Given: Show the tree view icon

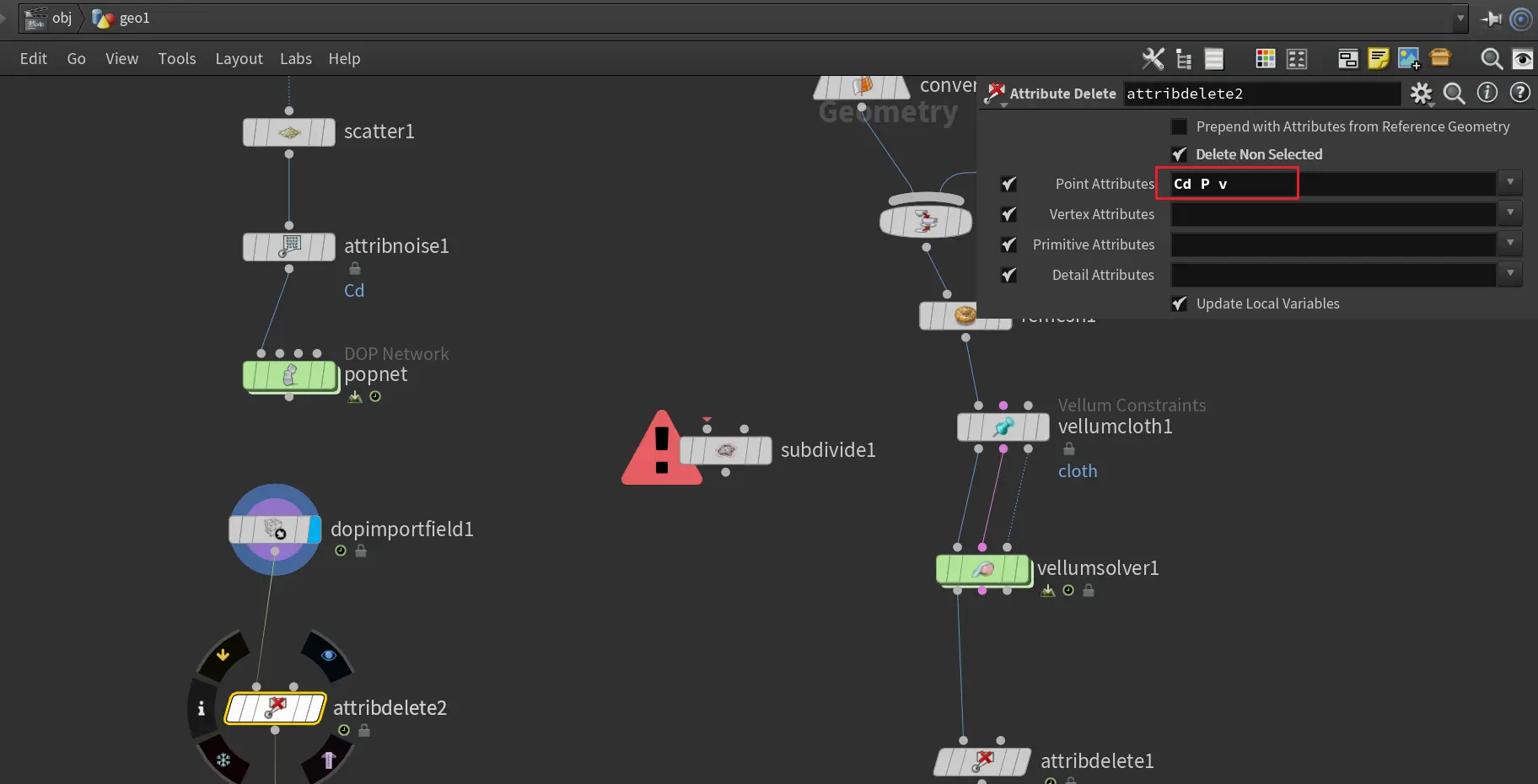Looking at the screenshot, I should tap(1184, 58).
